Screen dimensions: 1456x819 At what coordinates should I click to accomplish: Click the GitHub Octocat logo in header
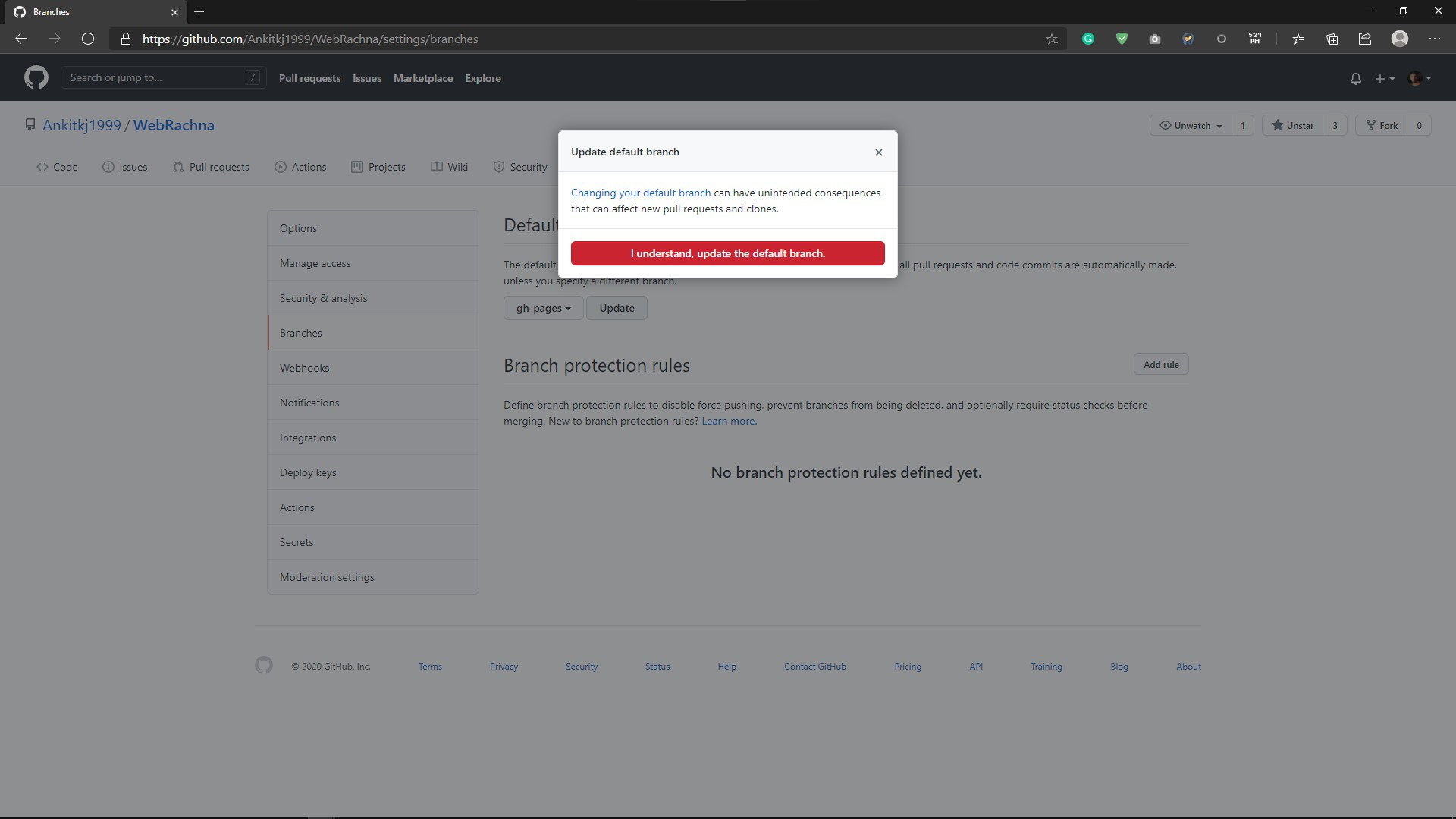pyautogui.click(x=36, y=77)
